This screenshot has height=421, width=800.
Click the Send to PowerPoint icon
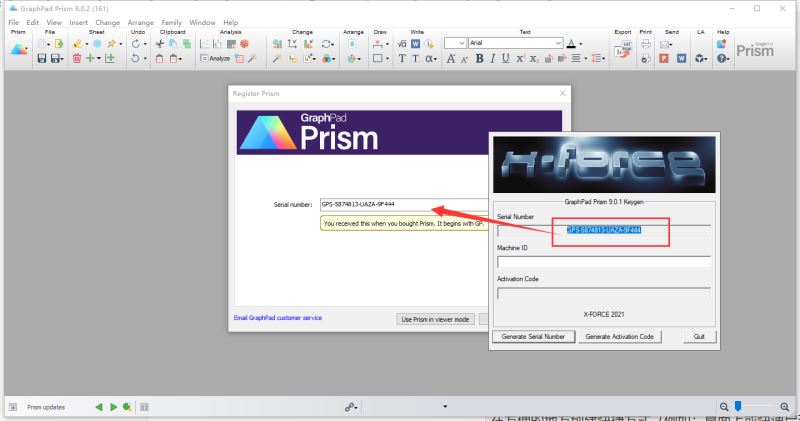(x=664, y=59)
